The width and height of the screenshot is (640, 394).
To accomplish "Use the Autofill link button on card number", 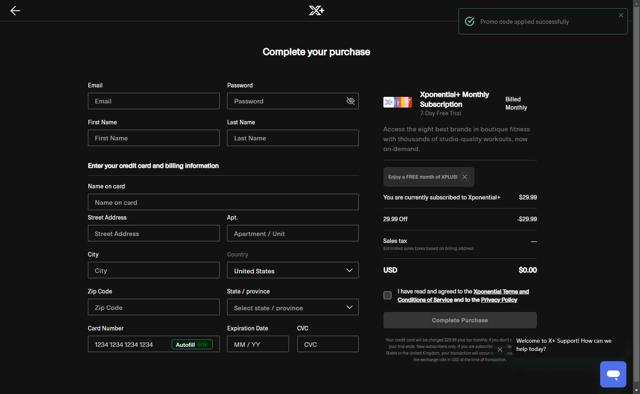I will [x=192, y=345].
